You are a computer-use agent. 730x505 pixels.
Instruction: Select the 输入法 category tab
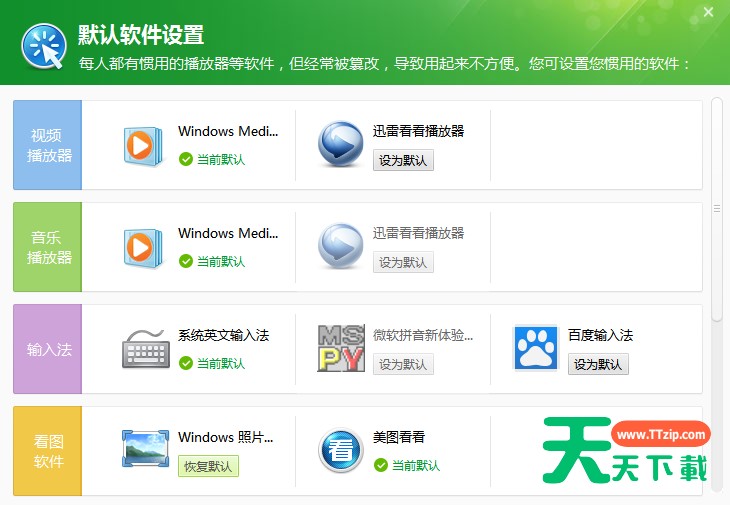[47, 349]
